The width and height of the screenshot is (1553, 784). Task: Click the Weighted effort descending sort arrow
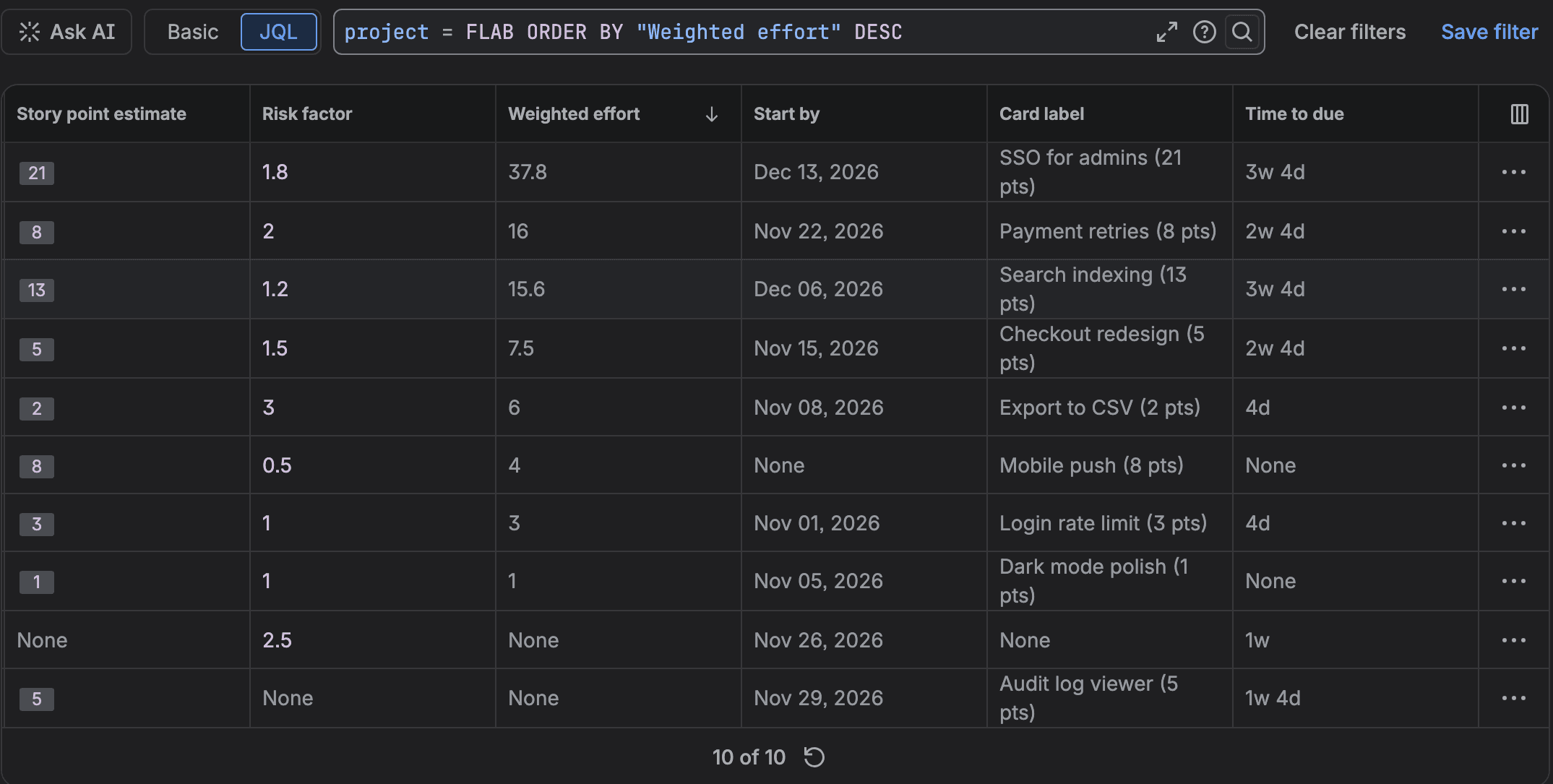711,114
